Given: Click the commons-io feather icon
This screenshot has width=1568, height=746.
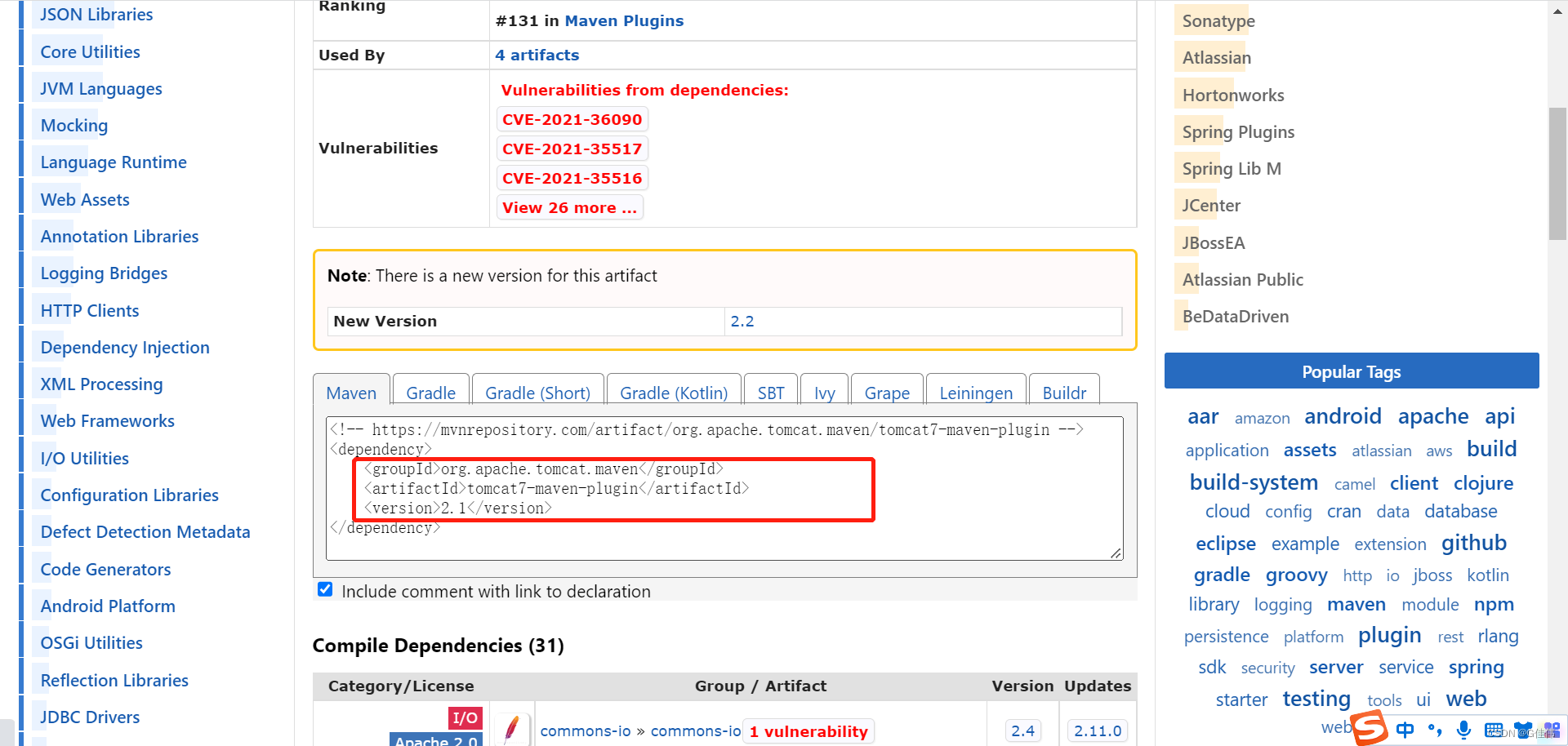Looking at the screenshot, I should coord(512,728).
